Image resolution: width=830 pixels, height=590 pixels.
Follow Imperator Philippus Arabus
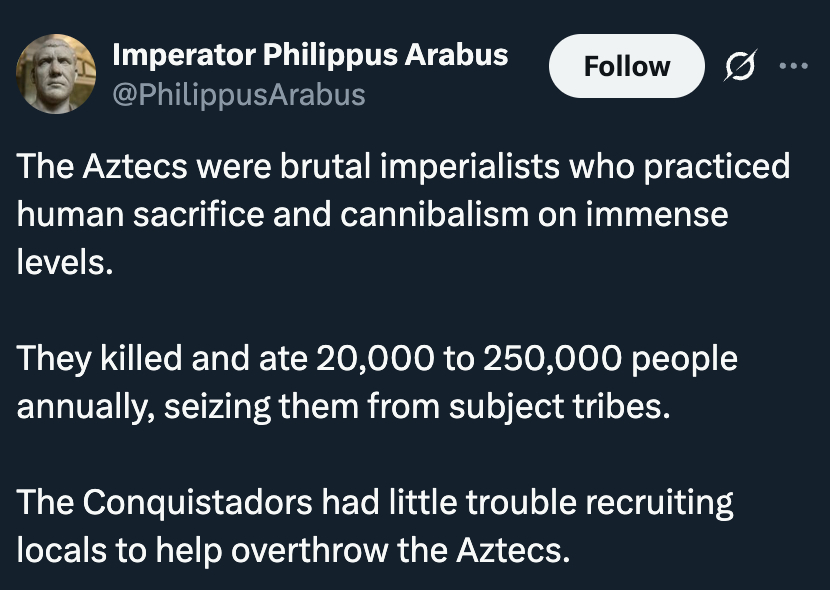pos(627,67)
